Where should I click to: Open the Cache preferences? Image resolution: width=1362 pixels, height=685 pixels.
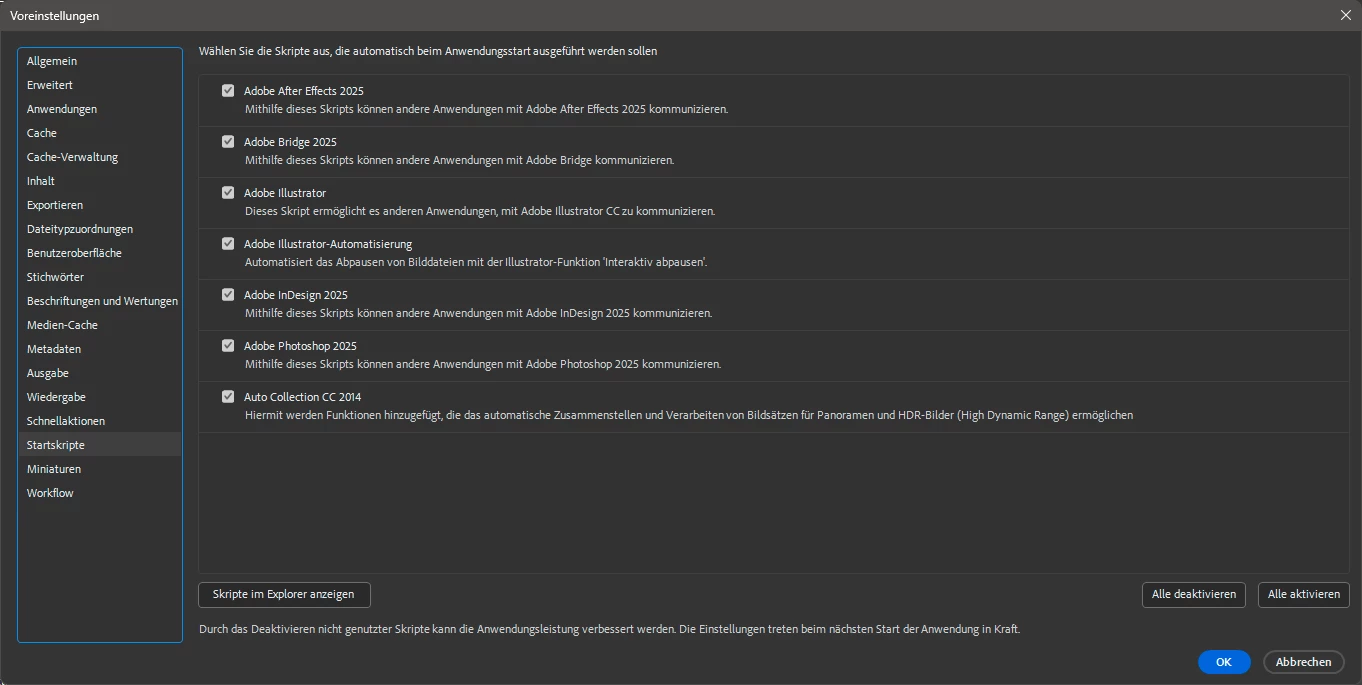[100, 133]
